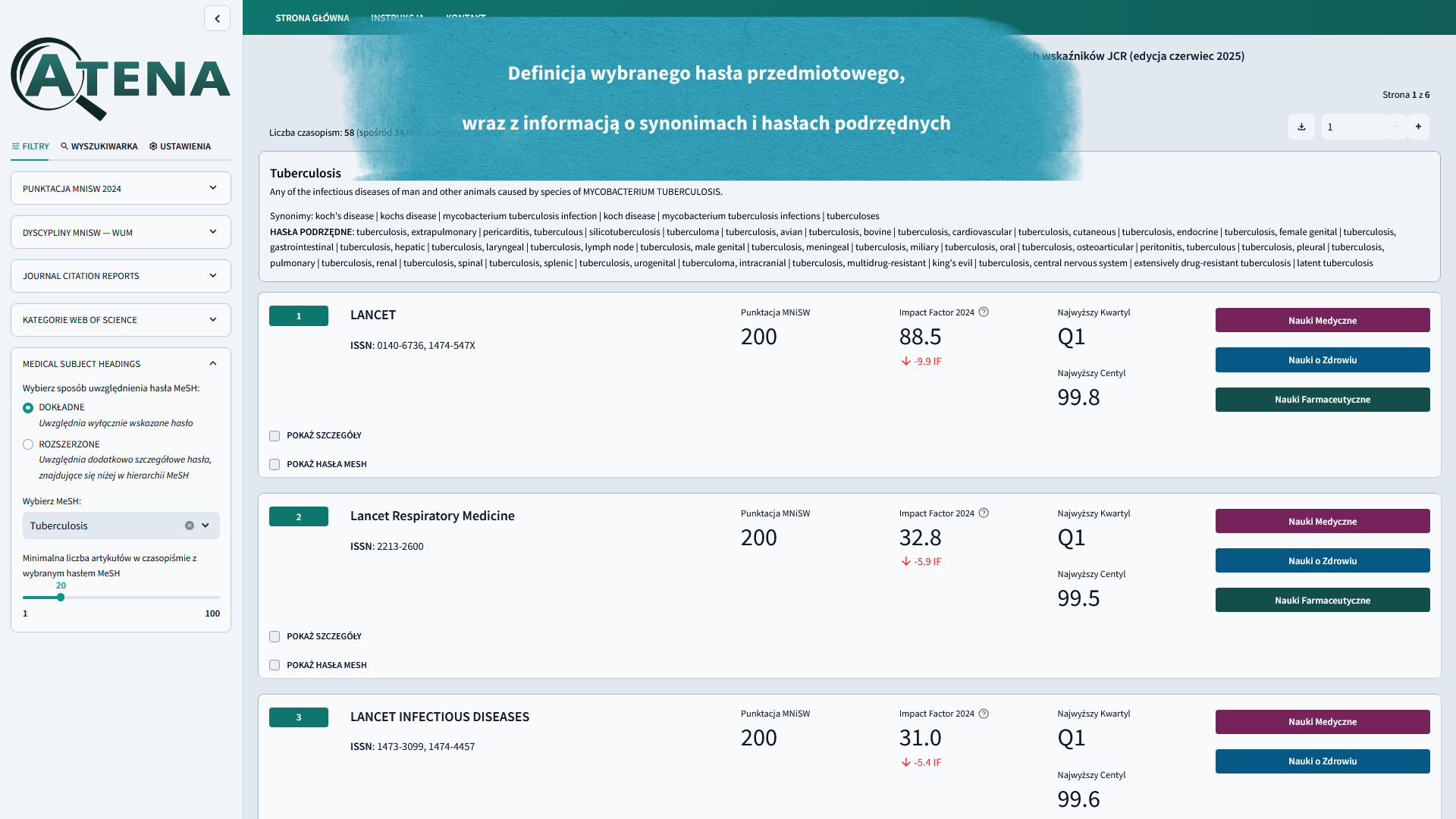
Task: Open Impact Factor help for Lancet Respiratory Medicine
Action: tap(984, 513)
